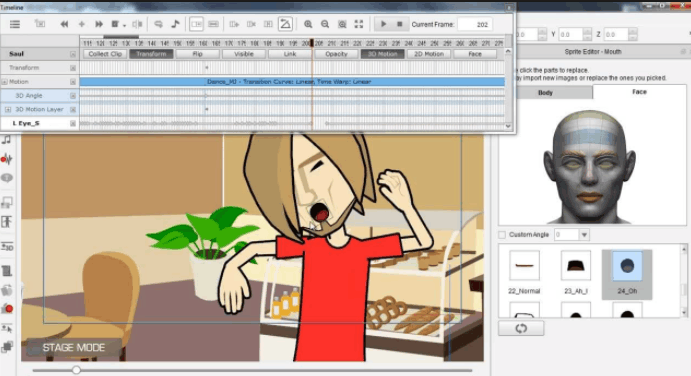Toggle the 2D Motion track button
This screenshot has height=376, width=691.
point(429,54)
